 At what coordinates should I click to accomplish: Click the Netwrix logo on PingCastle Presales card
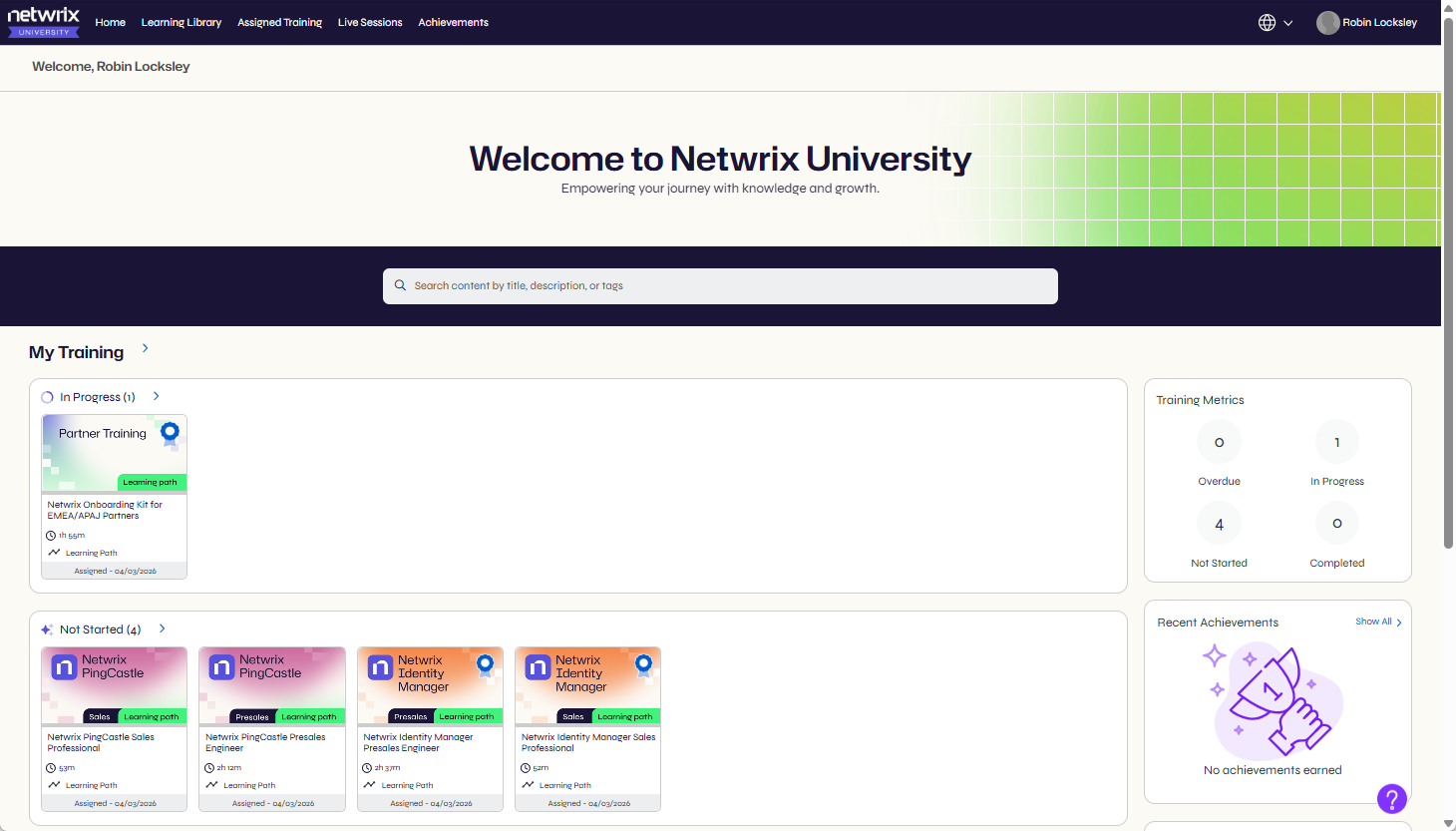[221, 667]
